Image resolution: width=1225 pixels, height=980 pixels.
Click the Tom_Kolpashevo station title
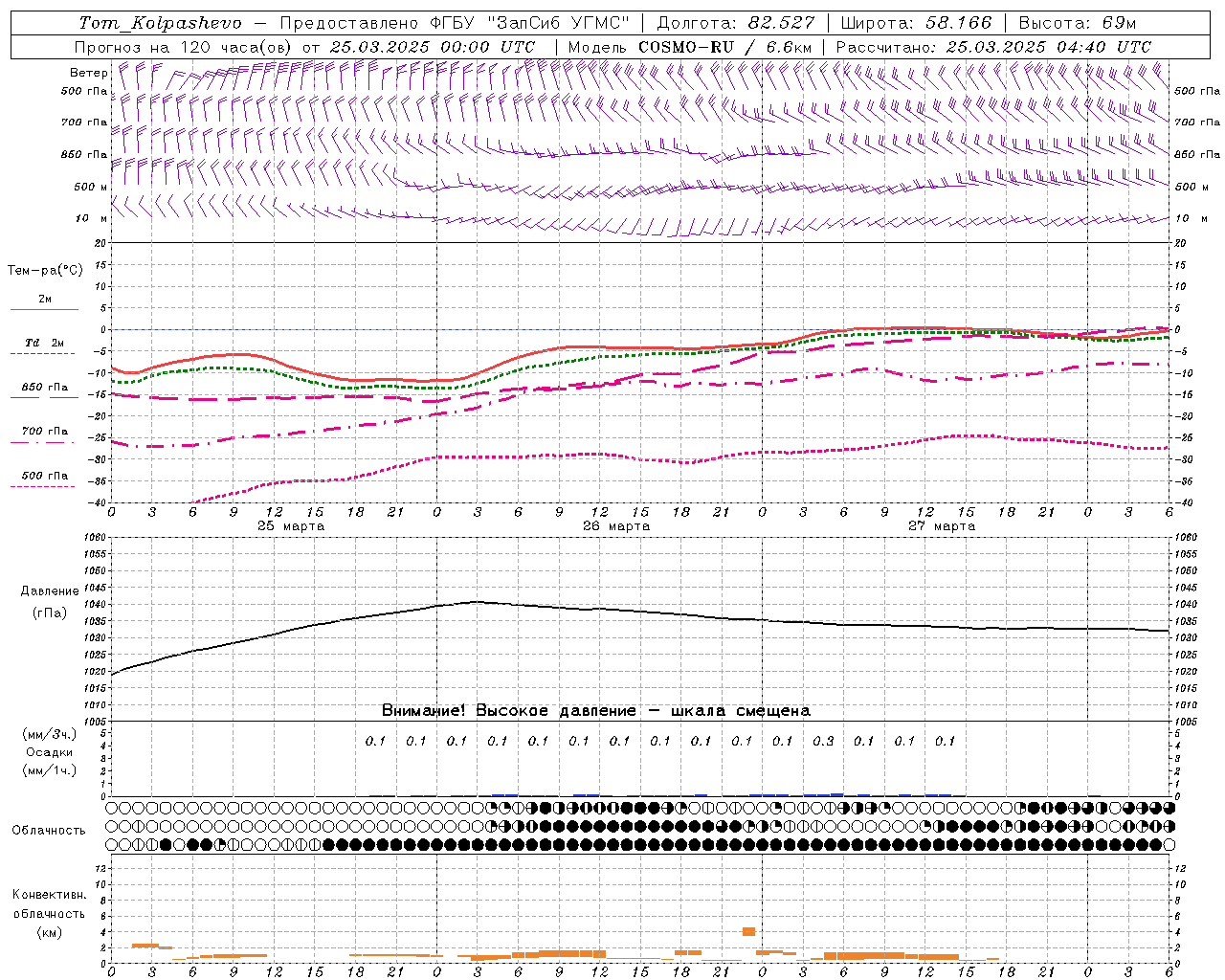pos(160,23)
